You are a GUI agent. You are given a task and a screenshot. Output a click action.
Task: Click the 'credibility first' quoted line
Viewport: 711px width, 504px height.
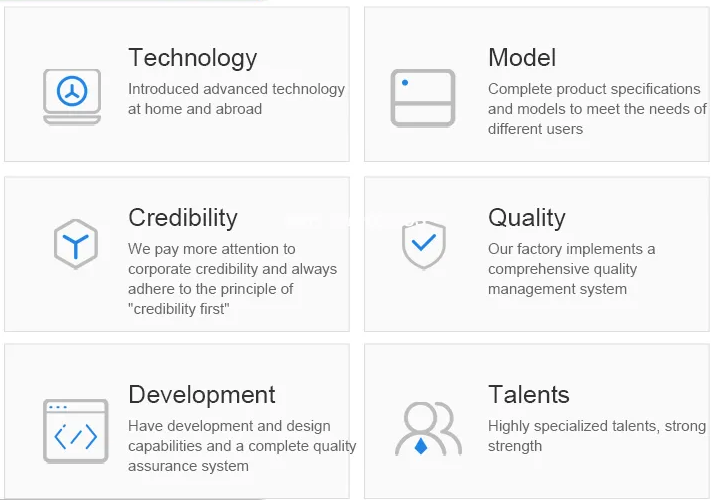[179, 309]
